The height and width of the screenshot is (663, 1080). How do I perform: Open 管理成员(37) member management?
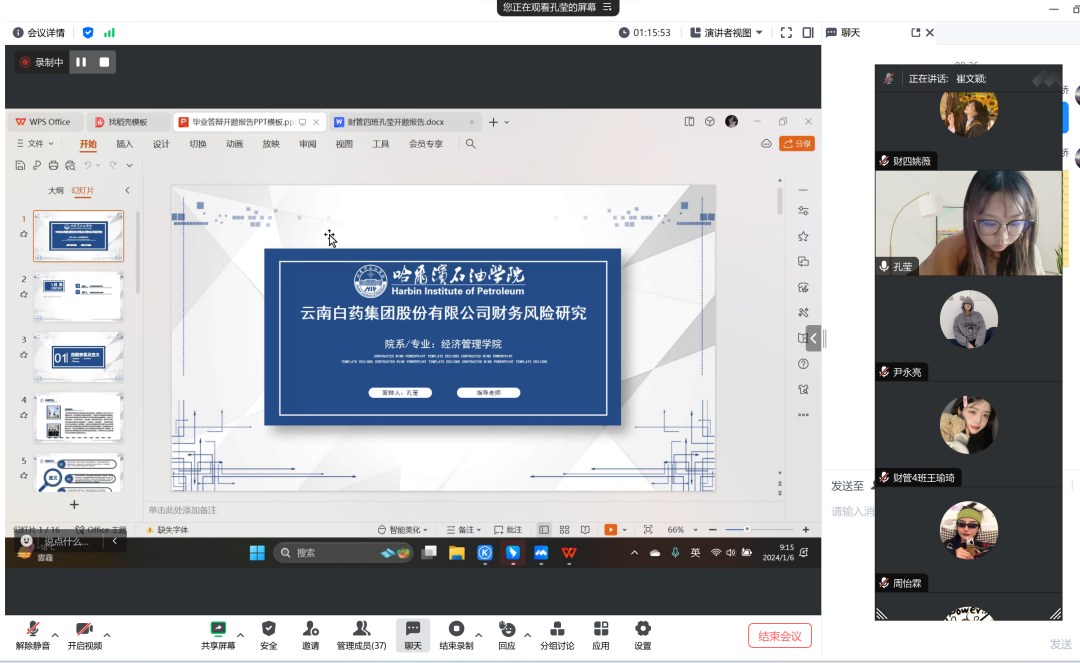361,629
